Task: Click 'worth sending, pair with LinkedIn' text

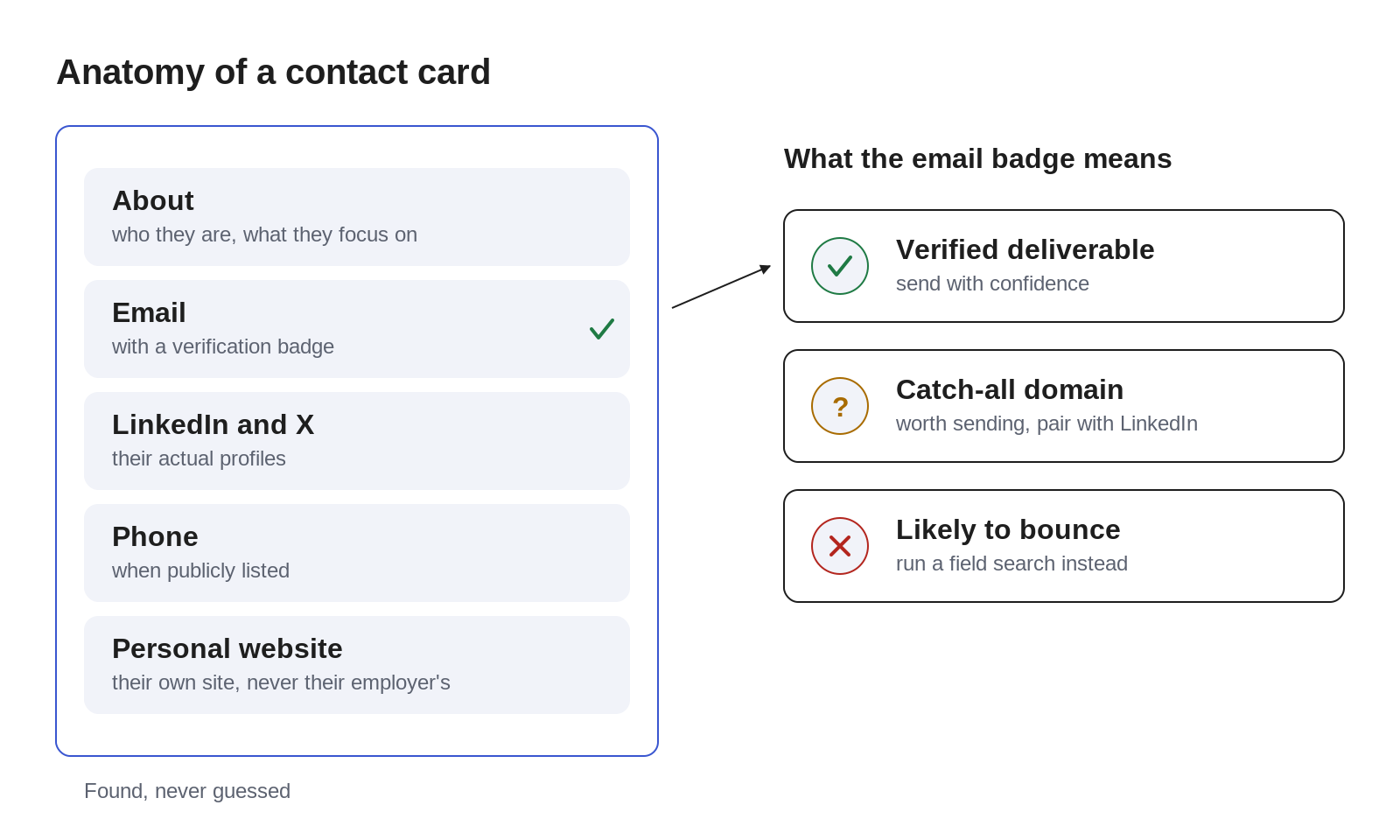Action: pos(1046,423)
